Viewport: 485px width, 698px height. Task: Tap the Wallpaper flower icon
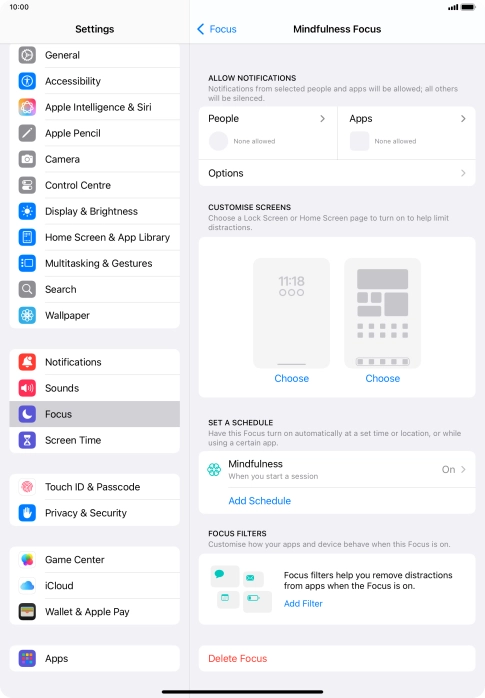pos(27,315)
